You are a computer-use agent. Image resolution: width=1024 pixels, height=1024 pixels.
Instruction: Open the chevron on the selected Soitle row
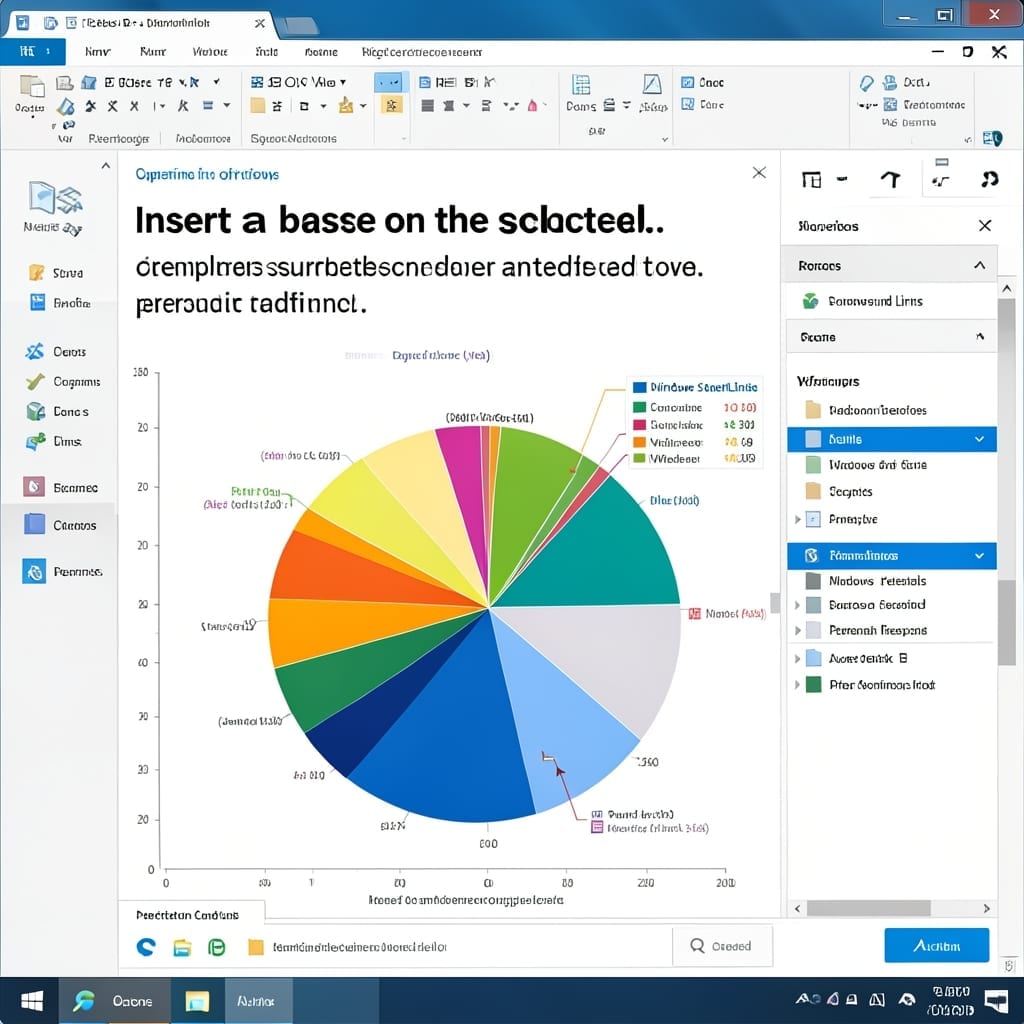coord(980,440)
